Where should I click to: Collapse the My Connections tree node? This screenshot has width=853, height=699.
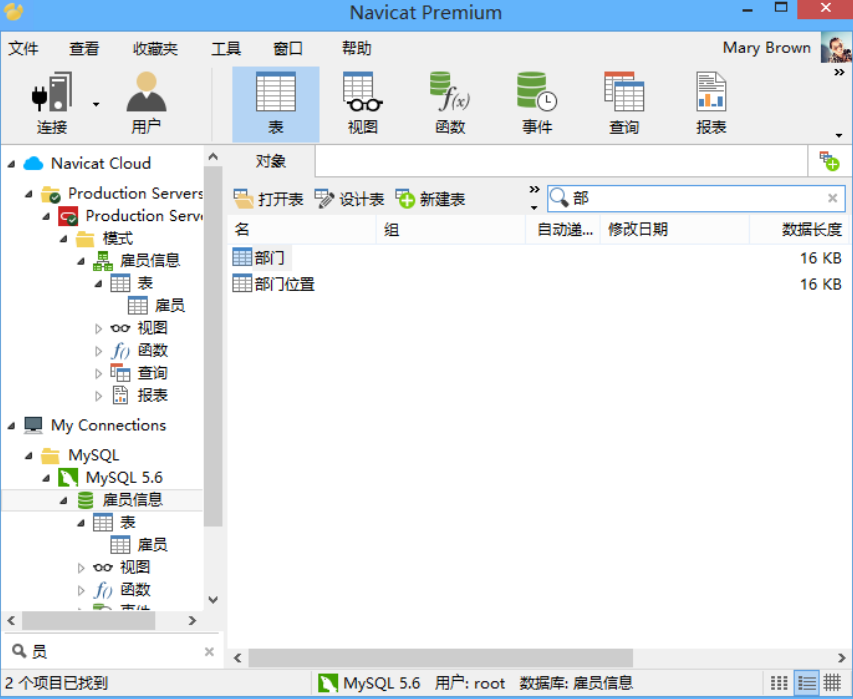click(x=11, y=426)
